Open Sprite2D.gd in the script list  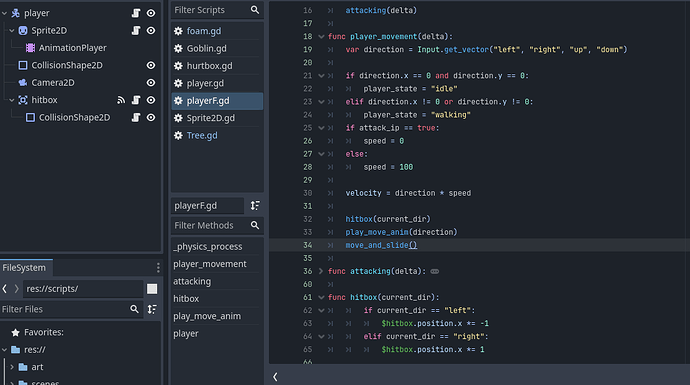pos(217,118)
